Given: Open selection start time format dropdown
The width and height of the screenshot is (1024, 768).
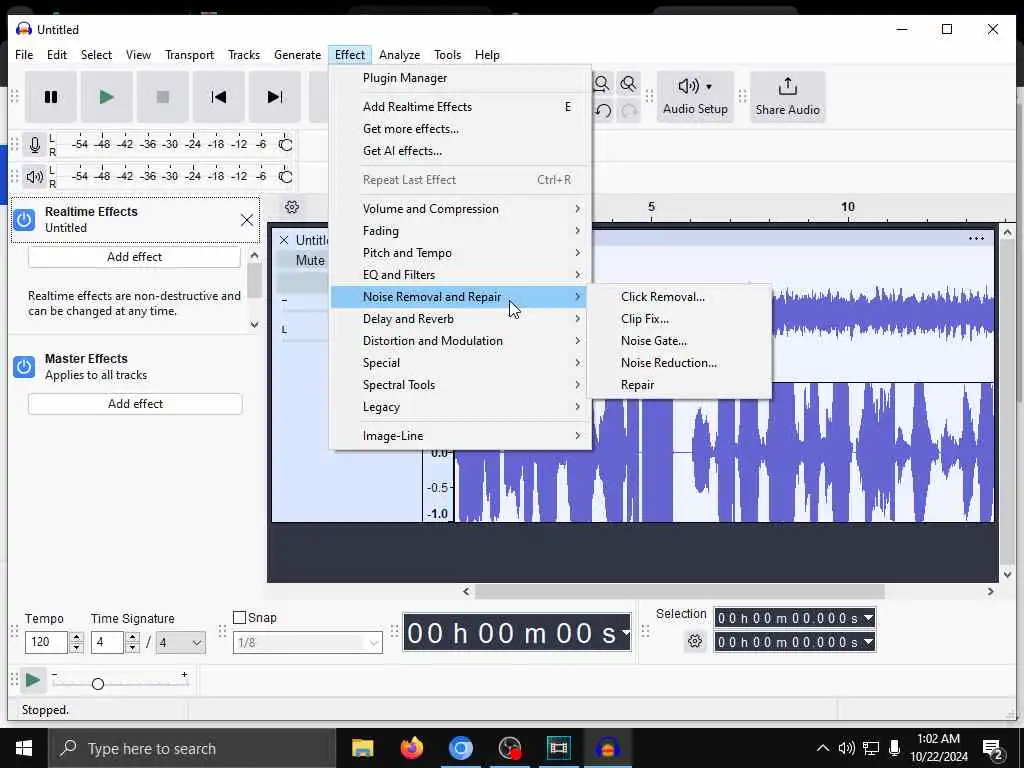Looking at the screenshot, I should (868, 618).
